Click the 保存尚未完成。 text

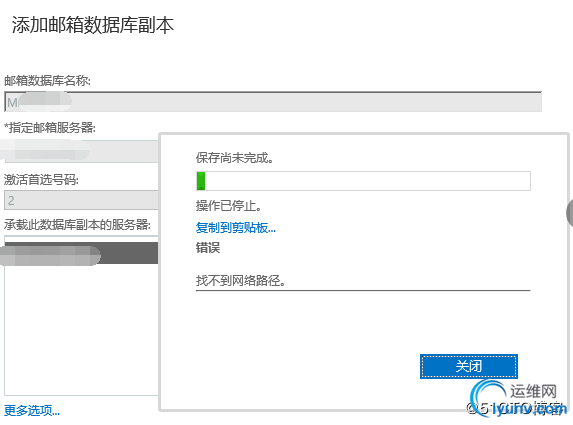(235, 158)
